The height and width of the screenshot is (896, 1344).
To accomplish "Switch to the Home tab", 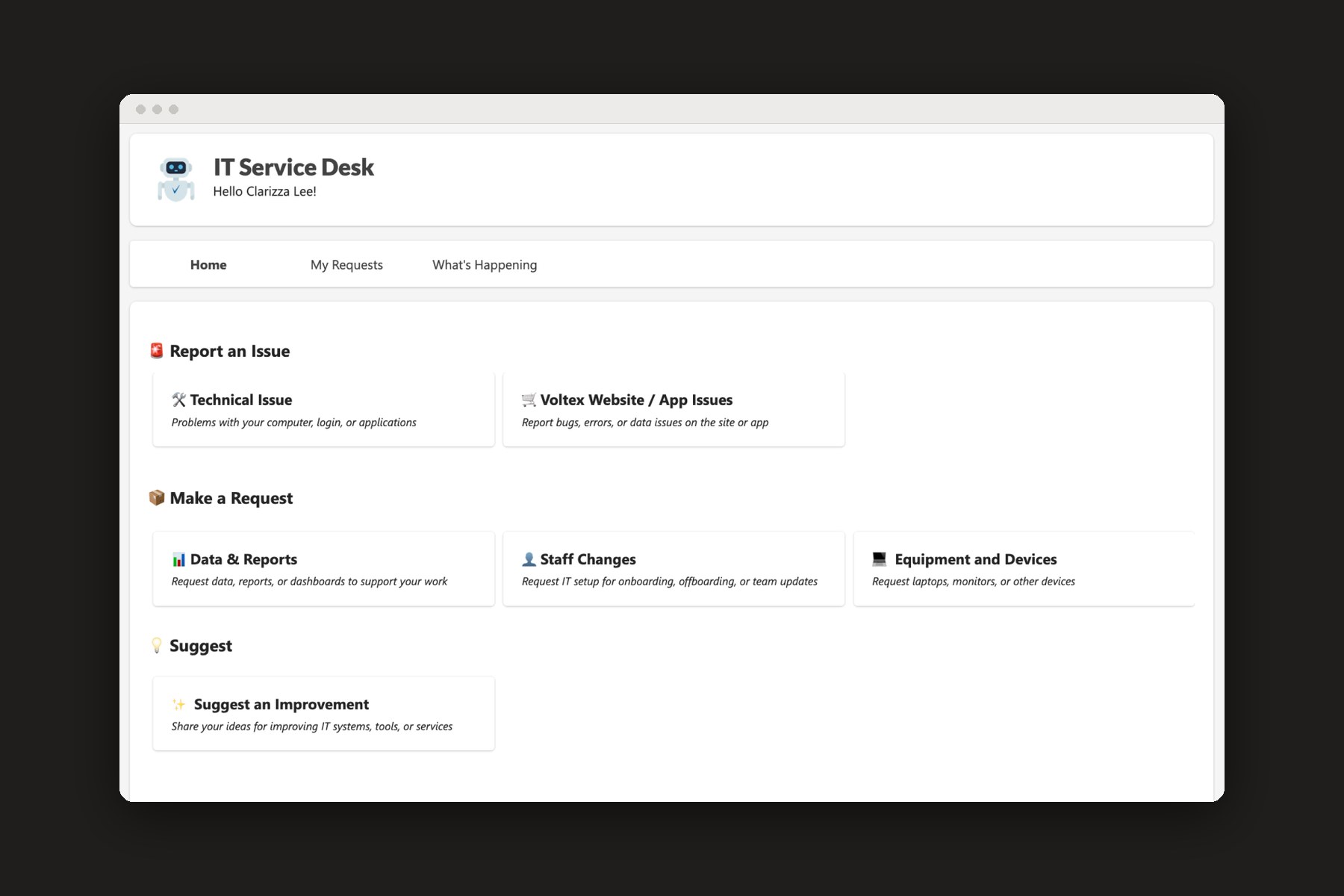I will 208,264.
